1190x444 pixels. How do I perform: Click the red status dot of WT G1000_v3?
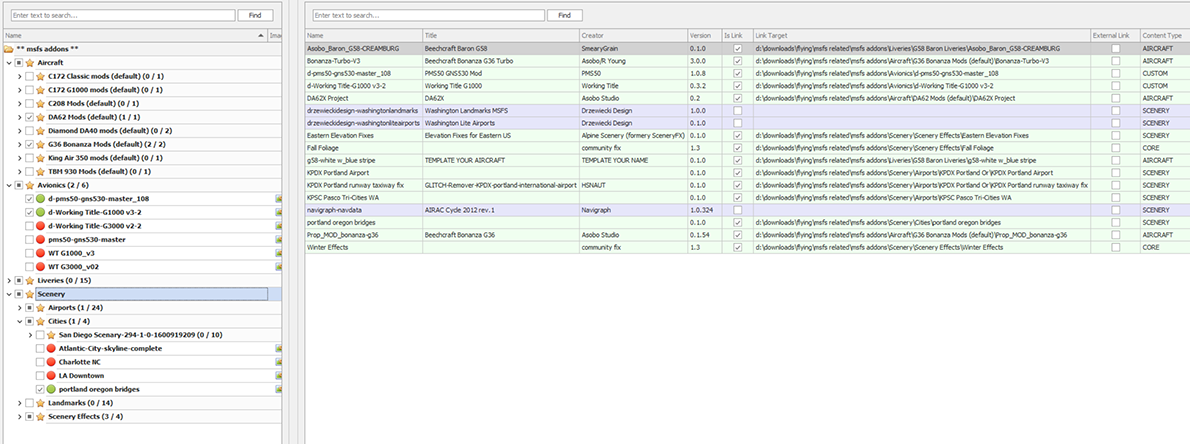(40, 253)
